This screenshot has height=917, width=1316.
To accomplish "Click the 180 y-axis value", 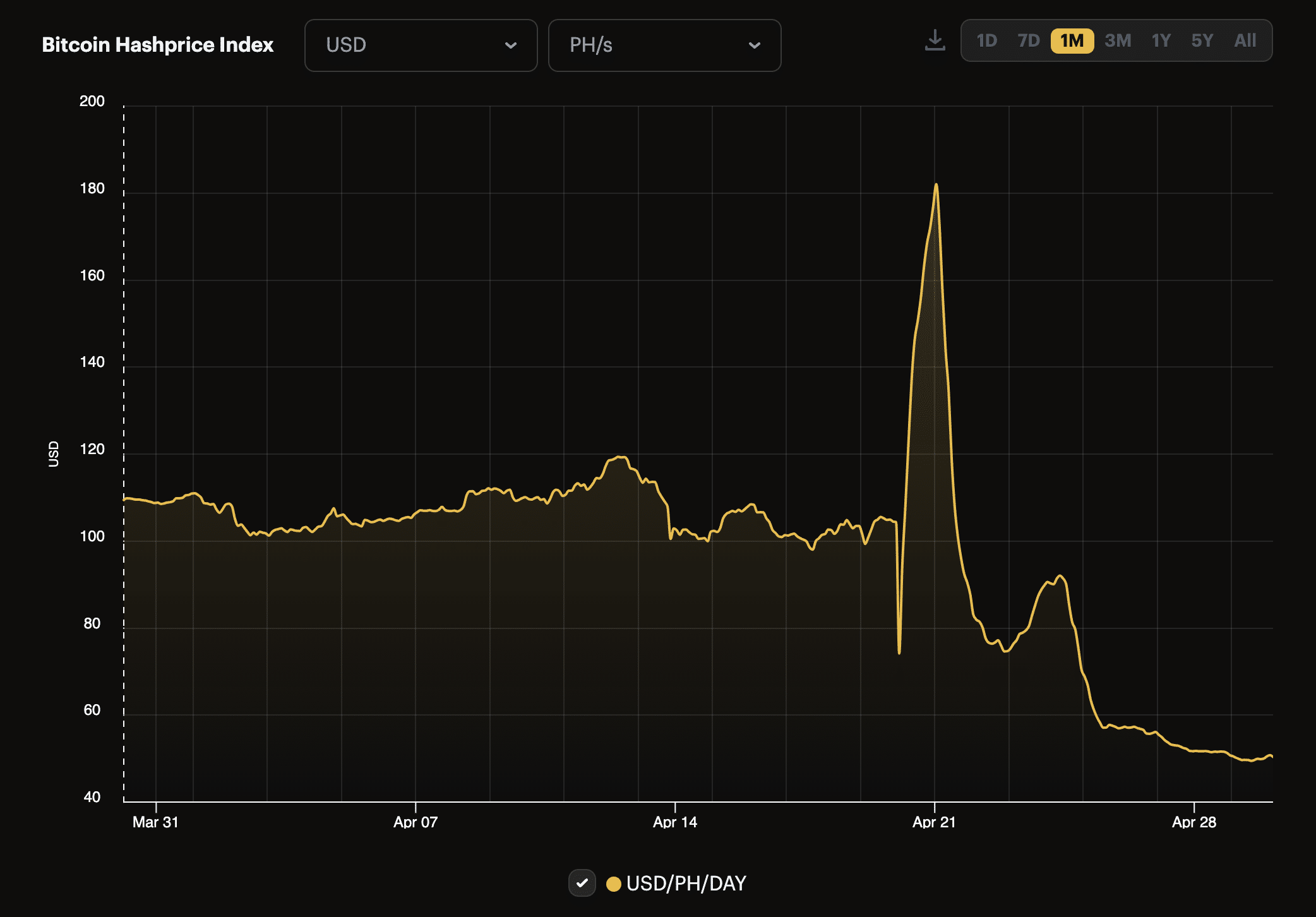I will [92, 188].
